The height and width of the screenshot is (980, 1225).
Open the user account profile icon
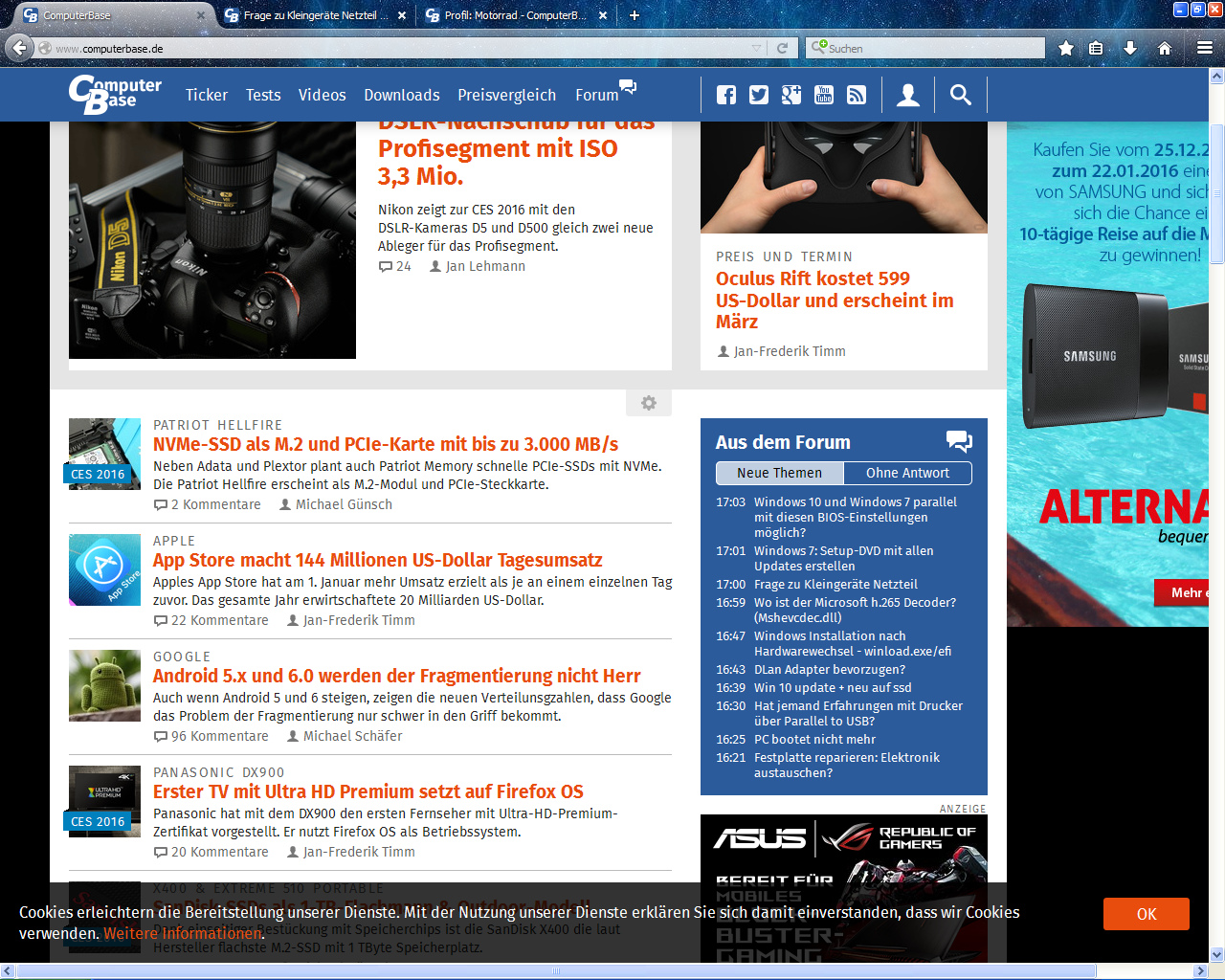click(908, 95)
